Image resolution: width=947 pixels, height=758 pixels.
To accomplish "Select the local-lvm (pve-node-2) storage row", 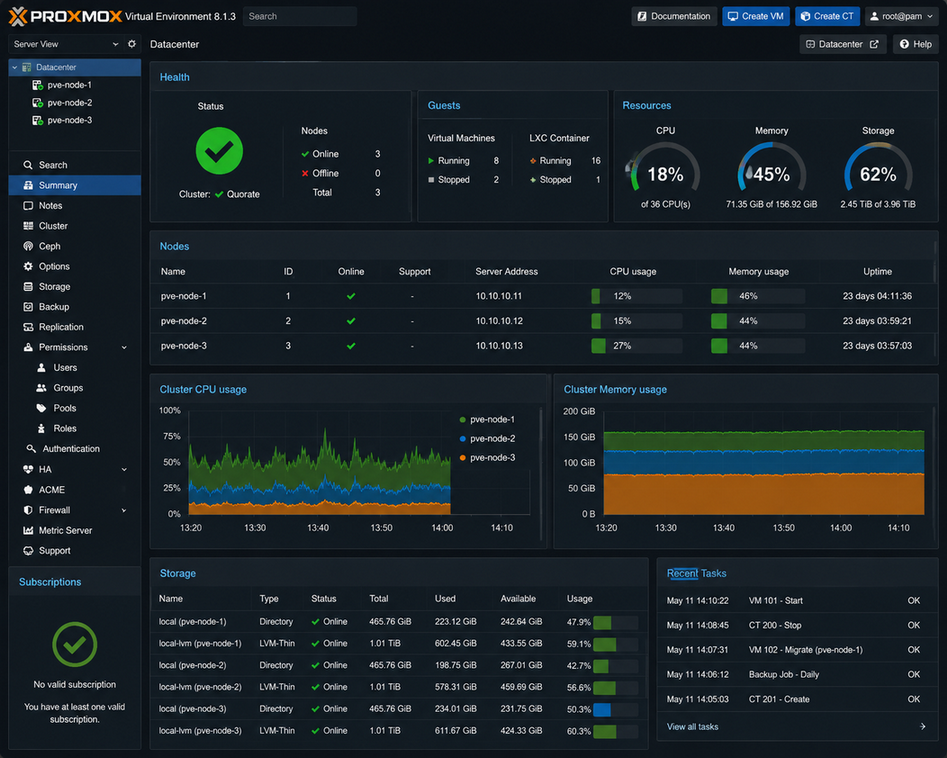I will [x=399, y=687].
